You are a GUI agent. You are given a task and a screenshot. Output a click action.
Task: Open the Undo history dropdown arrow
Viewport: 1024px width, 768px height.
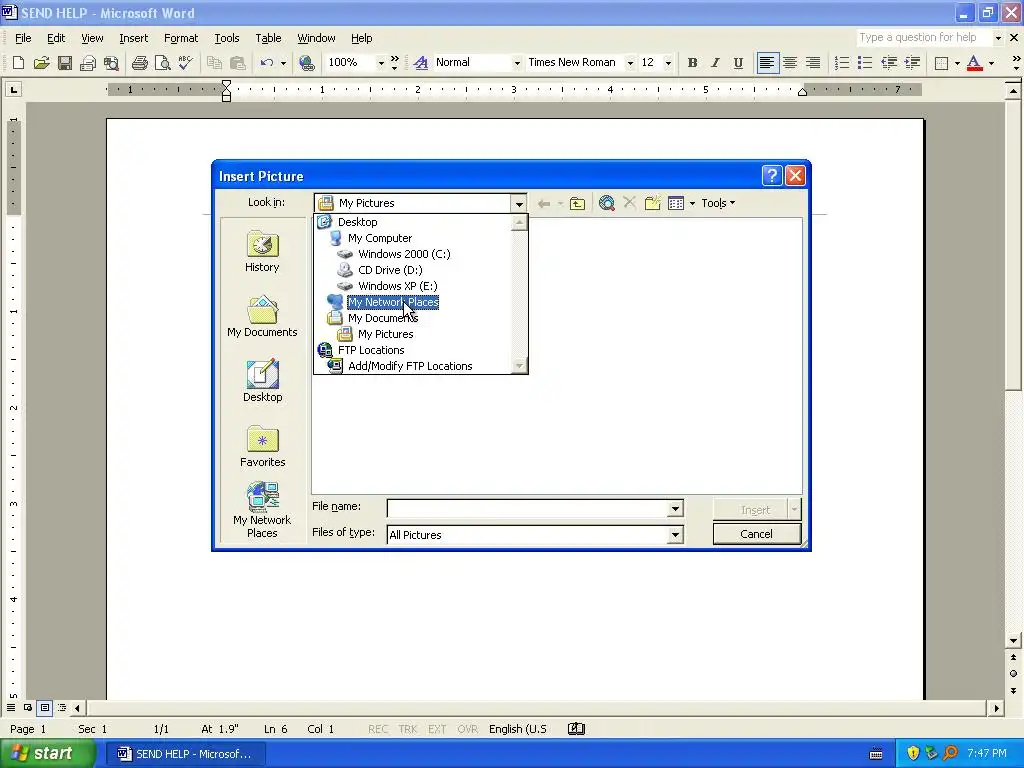coord(283,63)
